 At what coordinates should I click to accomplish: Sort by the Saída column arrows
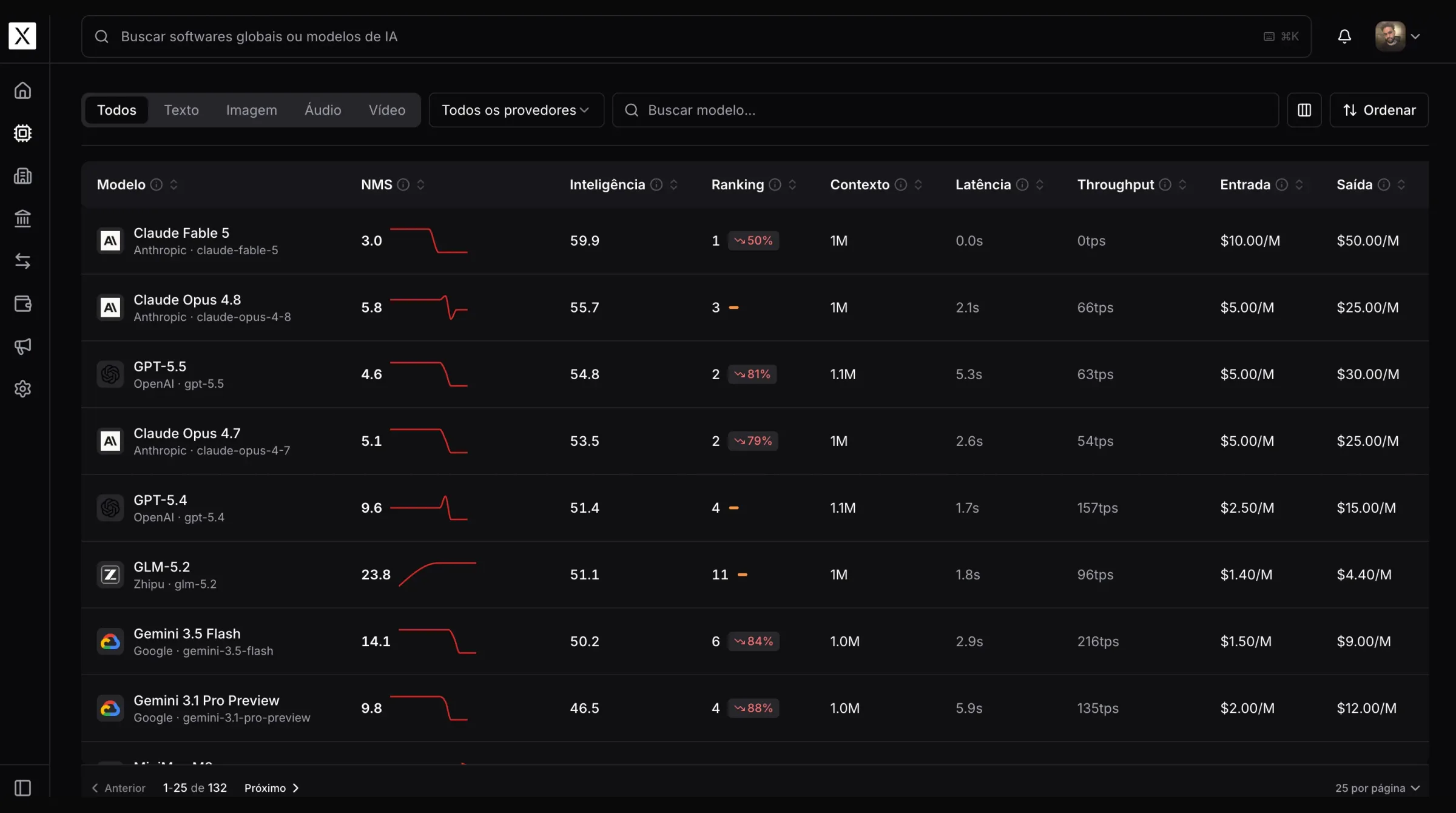pos(1401,184)
